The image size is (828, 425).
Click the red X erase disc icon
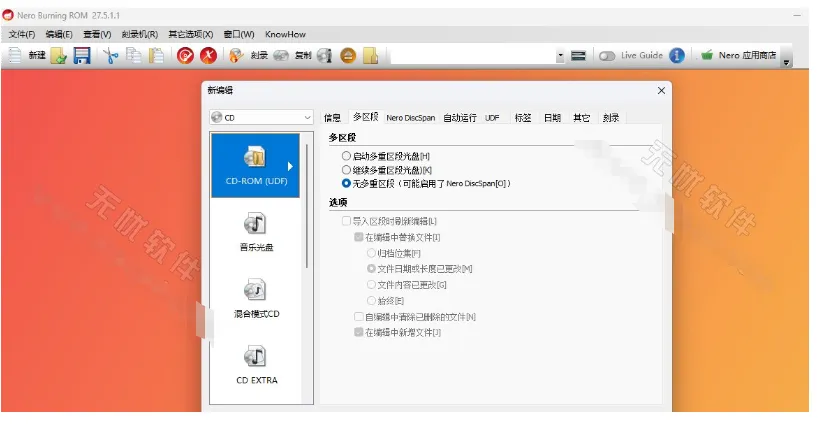pyautogui.click(x=209, y=55)
